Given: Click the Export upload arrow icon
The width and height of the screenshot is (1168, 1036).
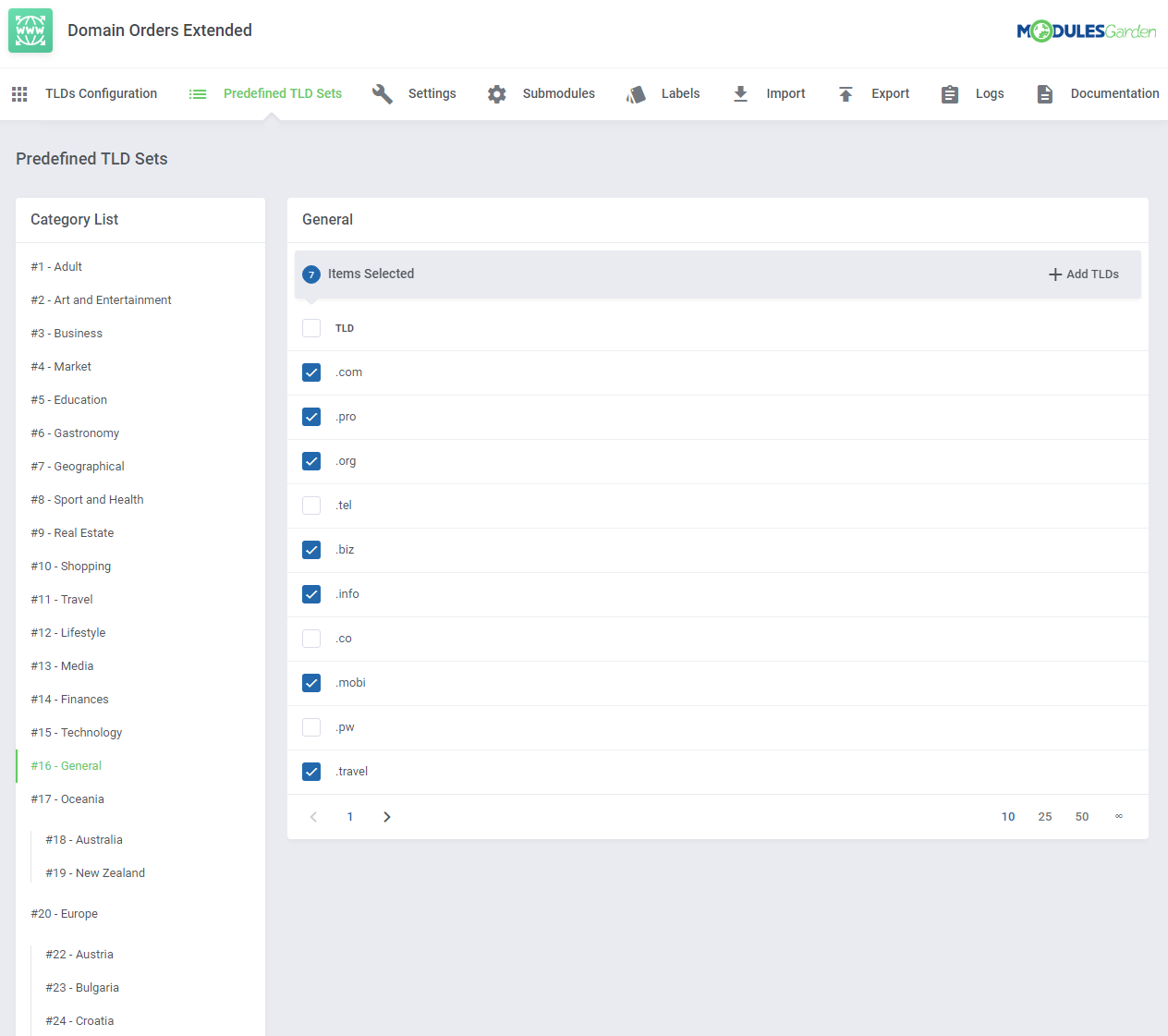Looking at the screenshot, I should coord(846,94).
